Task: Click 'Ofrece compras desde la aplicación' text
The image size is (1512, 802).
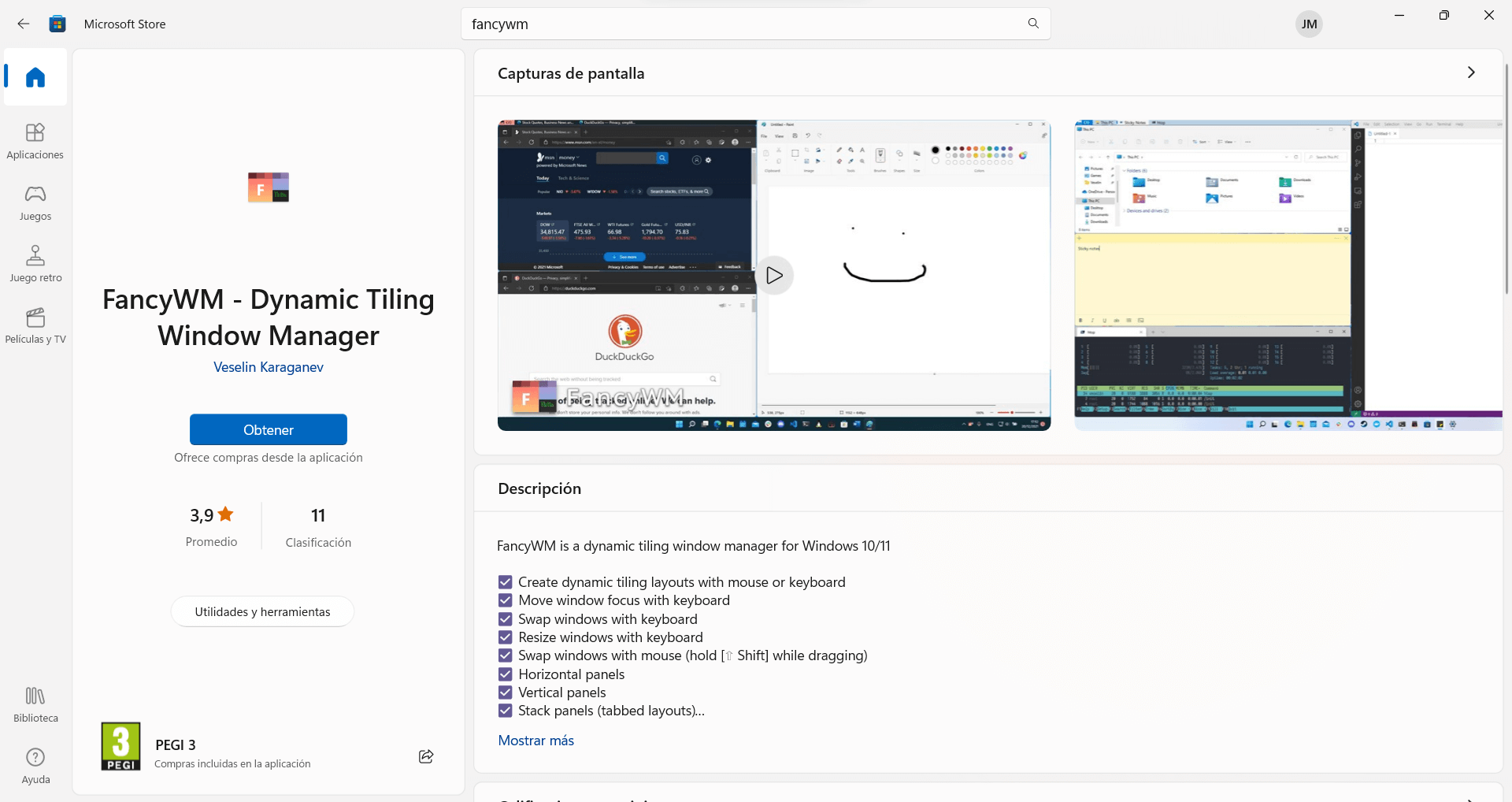Action: coord(269,458)
